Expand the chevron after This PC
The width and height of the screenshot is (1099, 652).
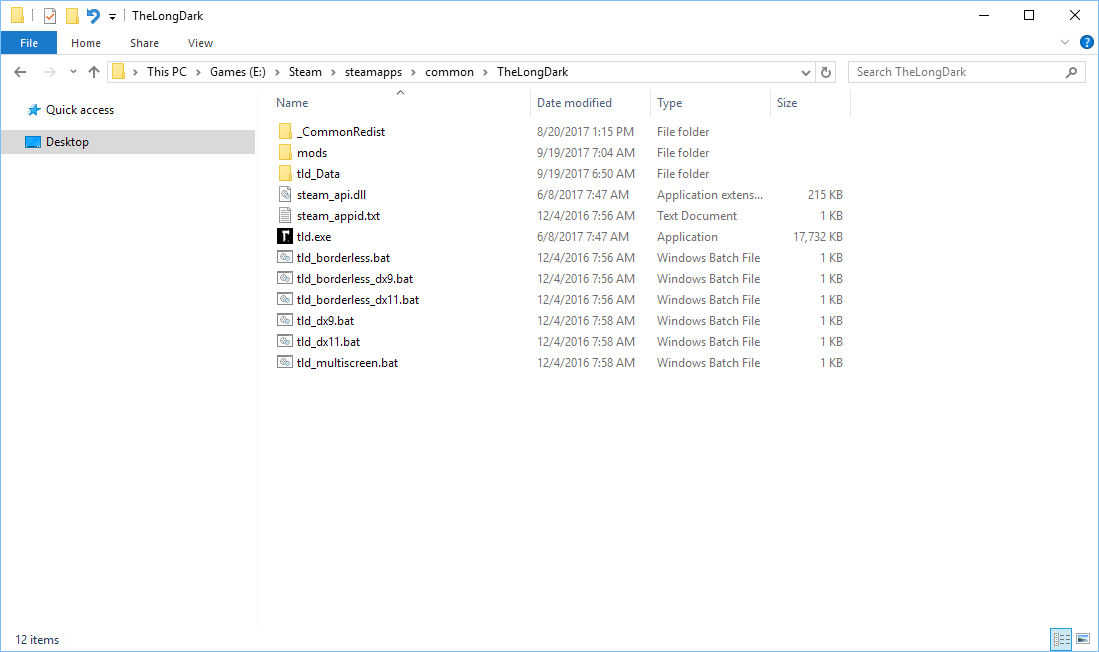tap(198, 72)
